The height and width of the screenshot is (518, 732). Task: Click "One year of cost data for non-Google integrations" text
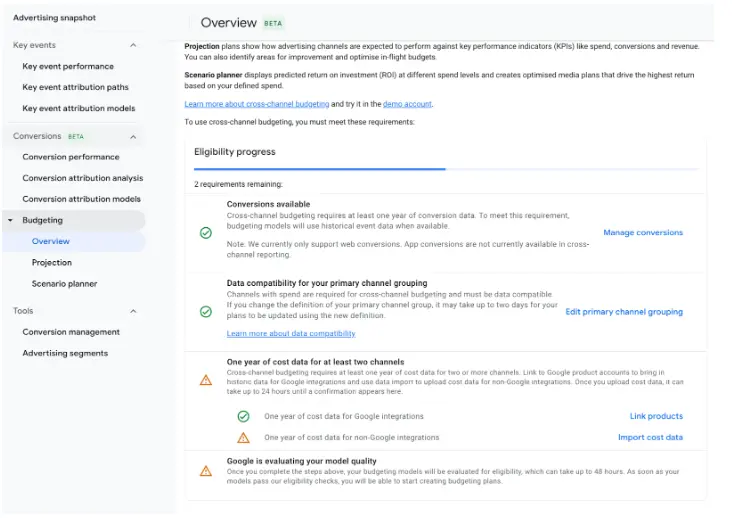tap(352, 438)
